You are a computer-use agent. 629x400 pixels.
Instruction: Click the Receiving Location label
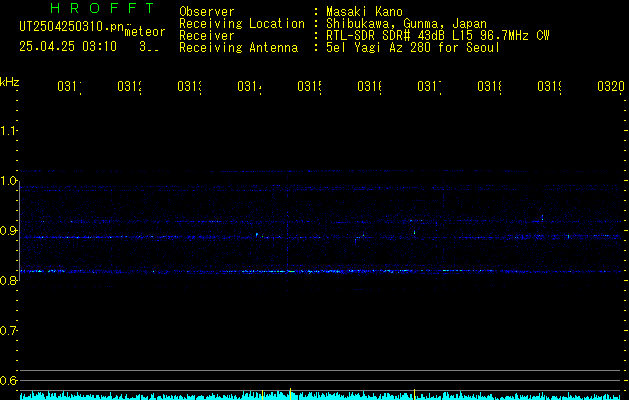click(242, 24)
